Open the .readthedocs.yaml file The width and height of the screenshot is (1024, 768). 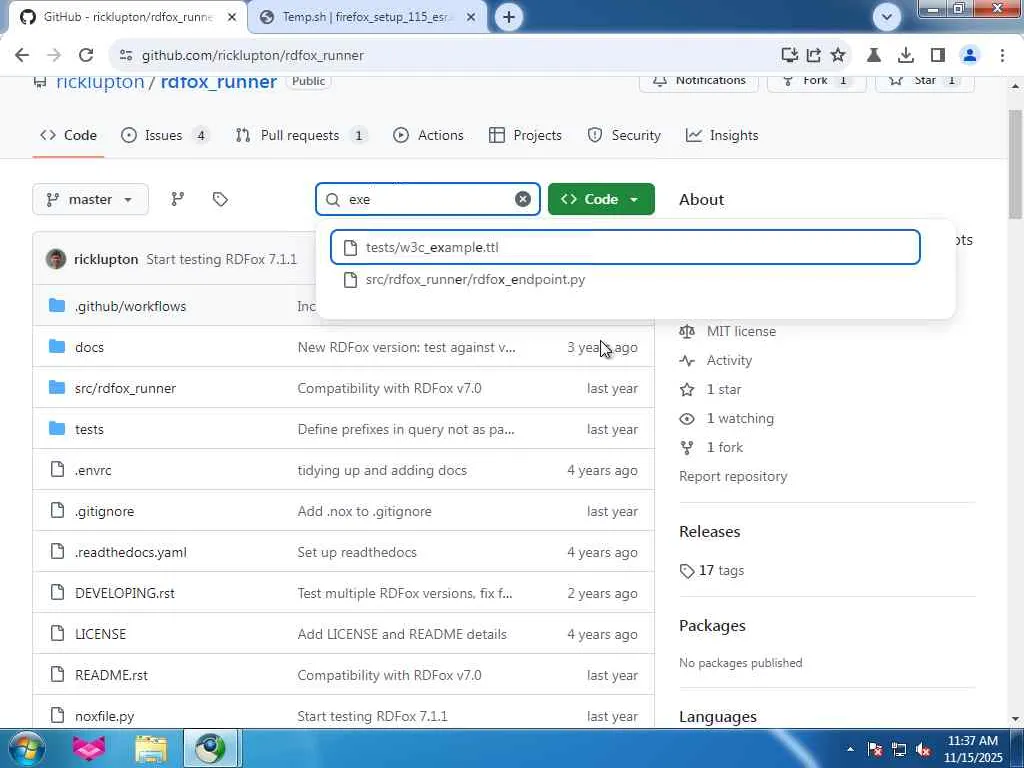coord(131,552)
